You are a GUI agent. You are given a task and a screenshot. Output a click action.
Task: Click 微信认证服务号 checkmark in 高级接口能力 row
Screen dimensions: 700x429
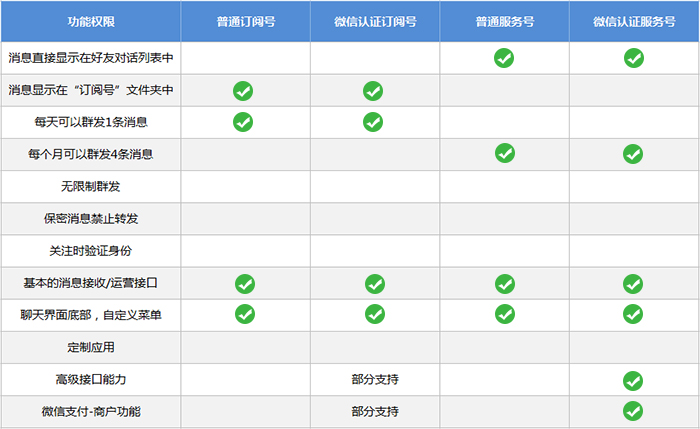(x=633, y=381)
